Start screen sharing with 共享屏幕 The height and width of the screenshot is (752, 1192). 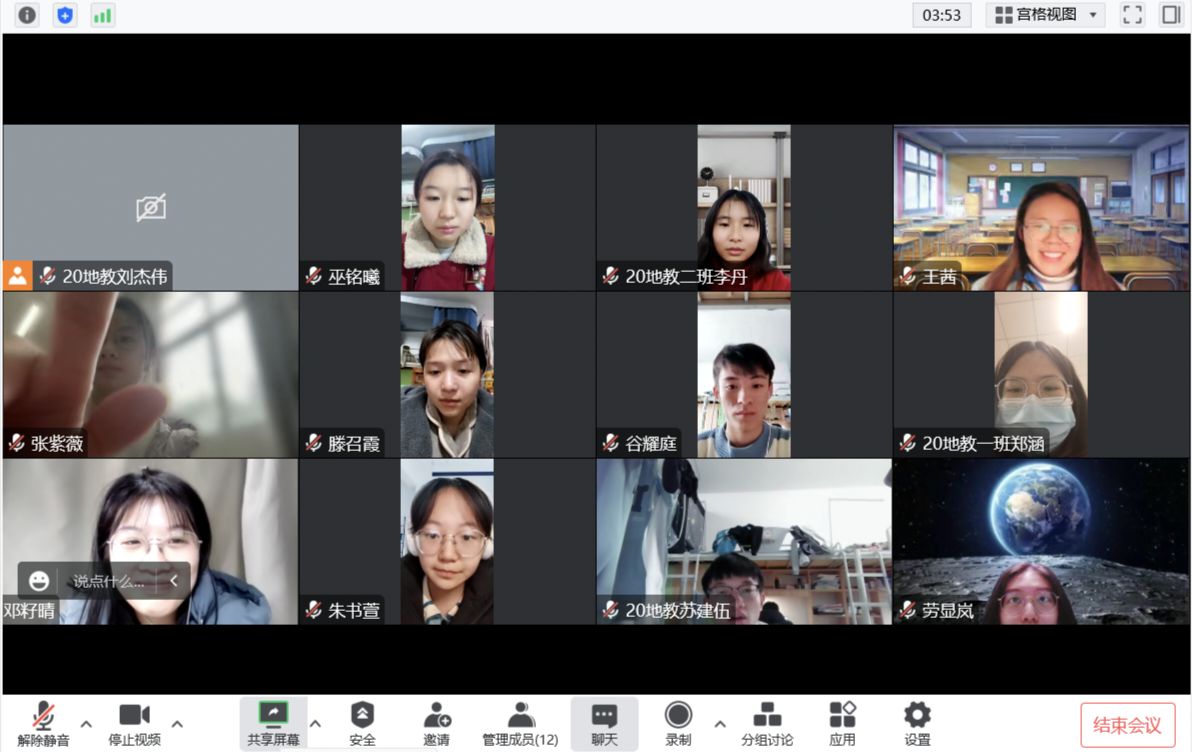click(272, 723)
